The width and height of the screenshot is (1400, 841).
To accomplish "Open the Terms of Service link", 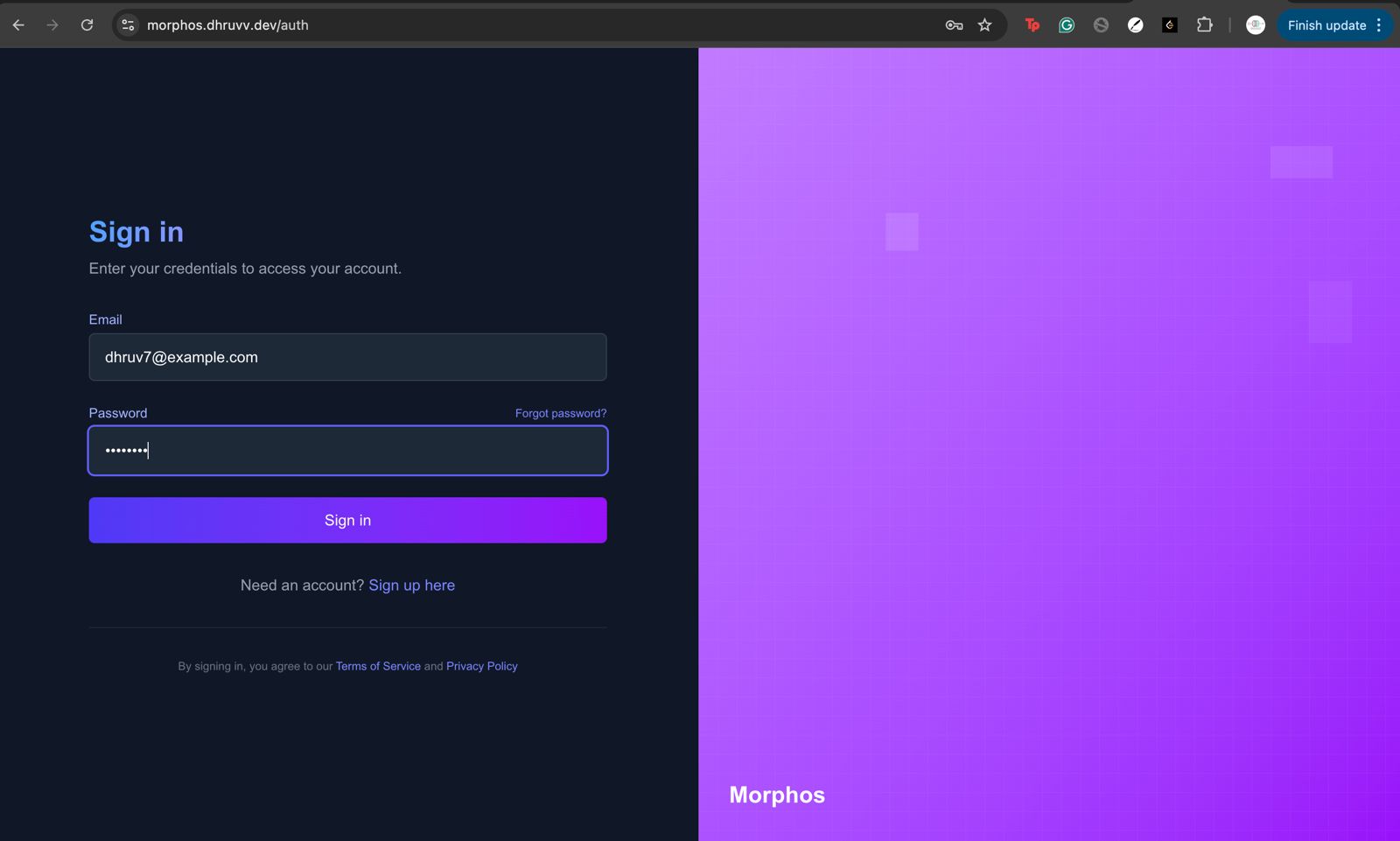I will (x=378, y=666).
